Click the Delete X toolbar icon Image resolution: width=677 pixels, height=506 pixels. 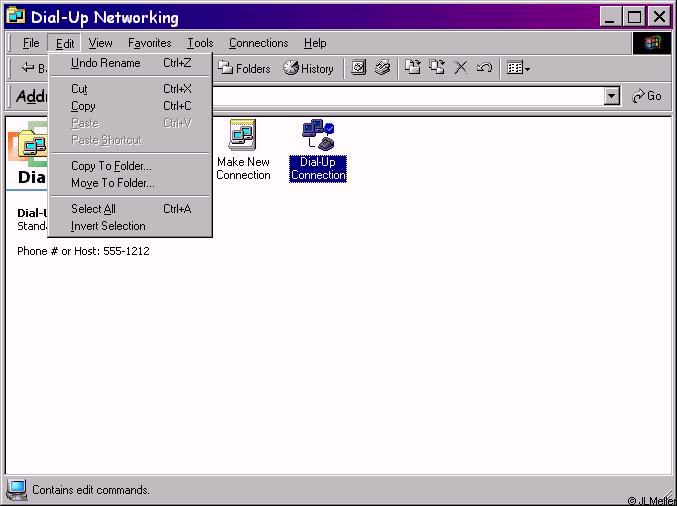click(x=461, y=68)
